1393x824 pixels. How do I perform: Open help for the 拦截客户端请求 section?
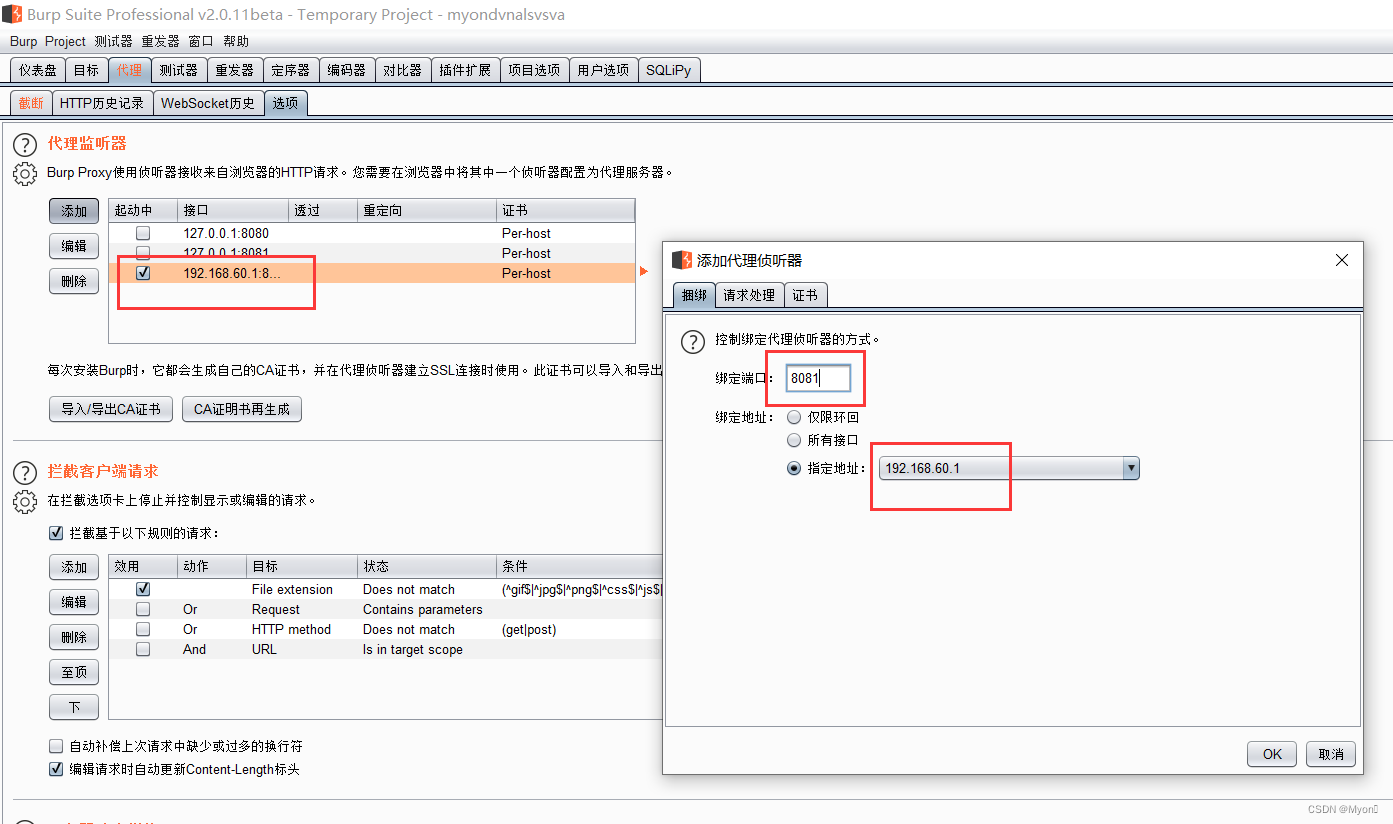25,472
